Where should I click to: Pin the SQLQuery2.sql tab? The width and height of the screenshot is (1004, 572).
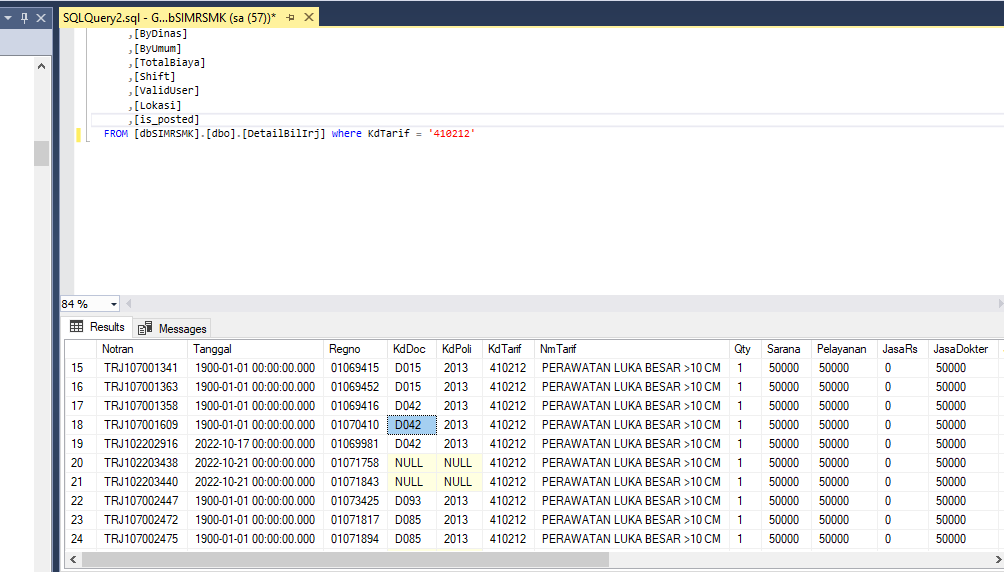pos(290,18)
